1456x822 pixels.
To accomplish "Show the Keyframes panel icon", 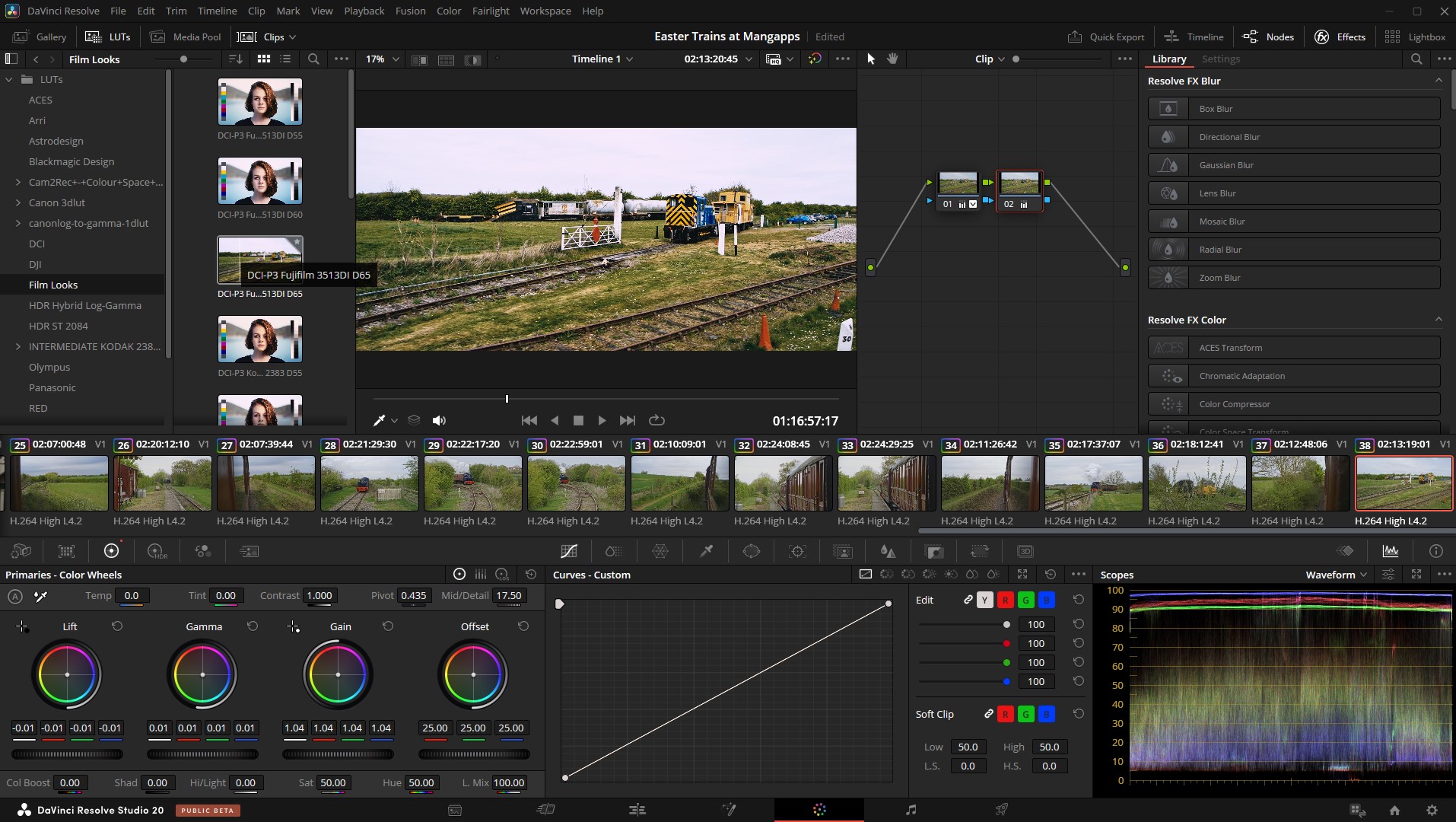I will (x=1345, y=551).
